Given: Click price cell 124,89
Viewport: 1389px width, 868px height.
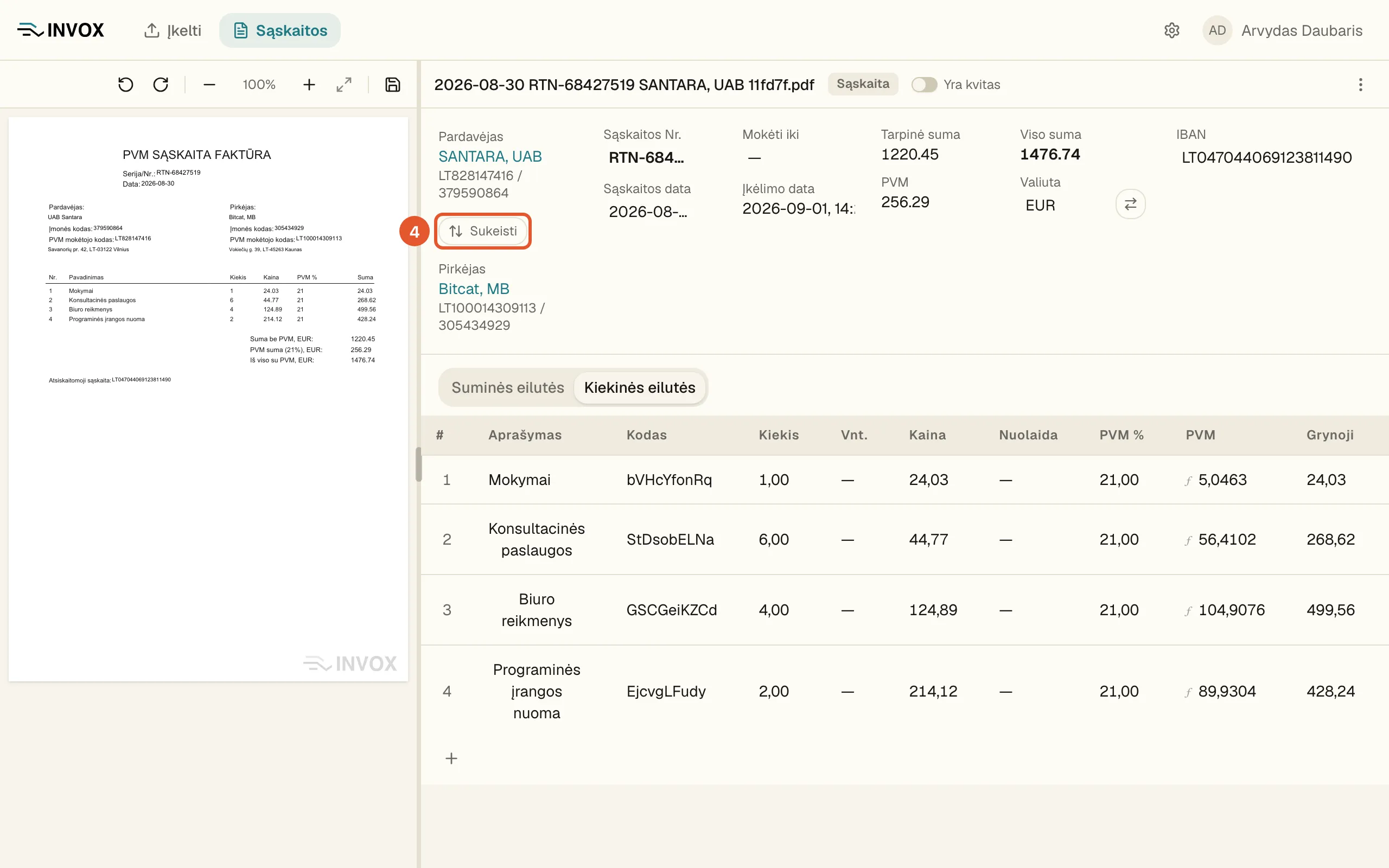Looking at the screenshot, I should pyautogui.click(x=933, y=610).
